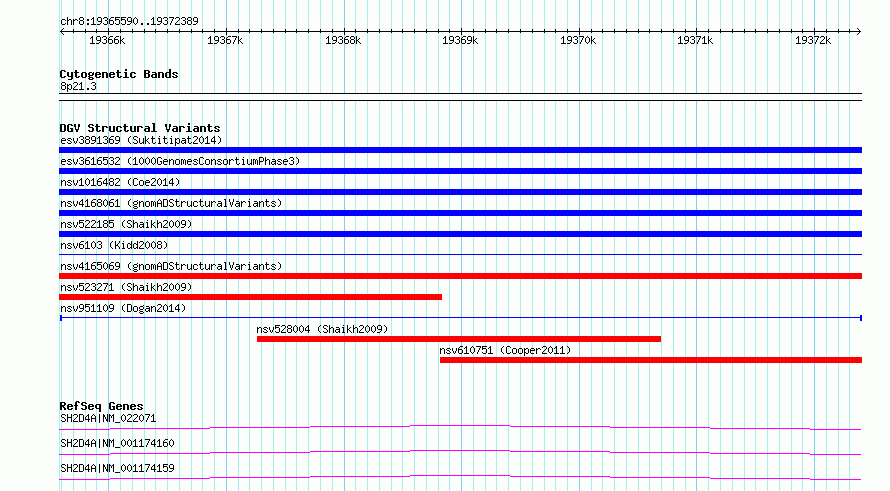Image resolution: width=890 pixels, height=491 pixels.
Task: Open the SH2D4A|NM_001174159 transcript label
Action: [117, 468]
